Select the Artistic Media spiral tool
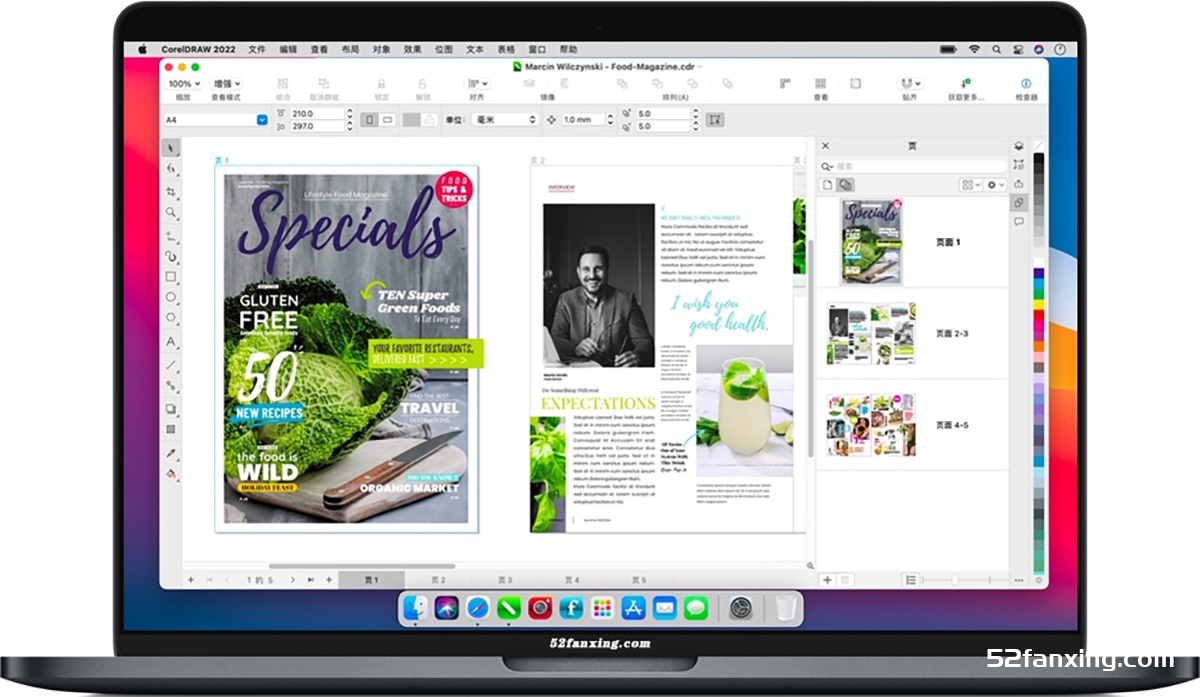1200x697 pixels. point(171,257)
